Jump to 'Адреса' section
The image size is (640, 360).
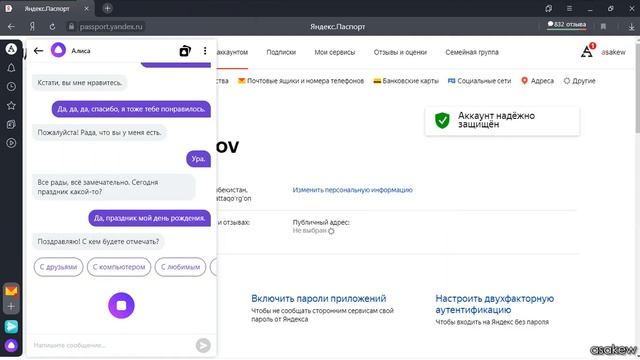tap(538, 81)
